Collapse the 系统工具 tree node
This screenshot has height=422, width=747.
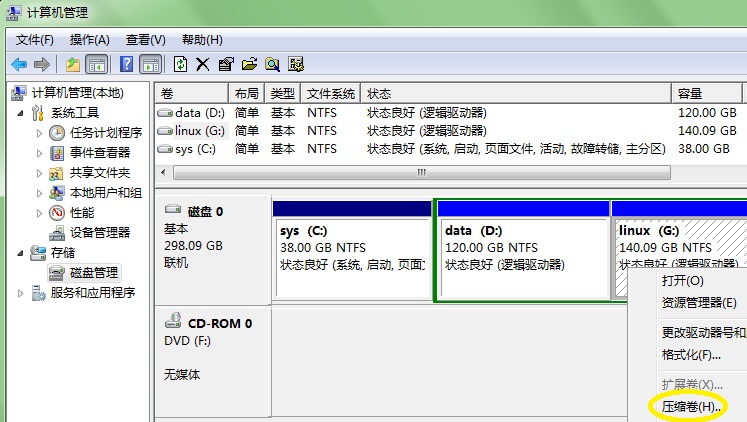tap(20, 113)
